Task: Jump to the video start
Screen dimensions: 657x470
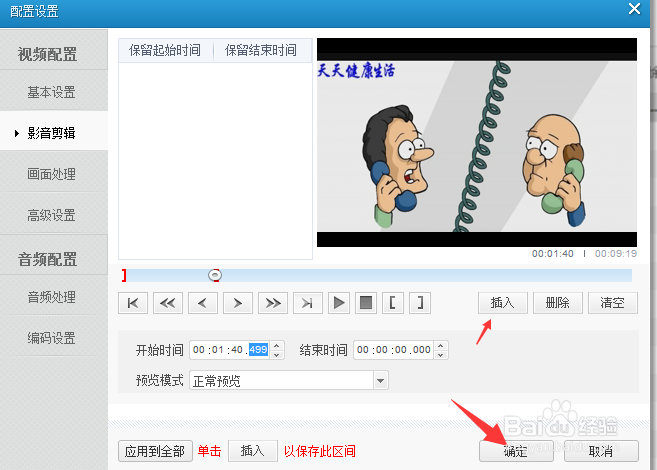Action: [x=133, y=303]
